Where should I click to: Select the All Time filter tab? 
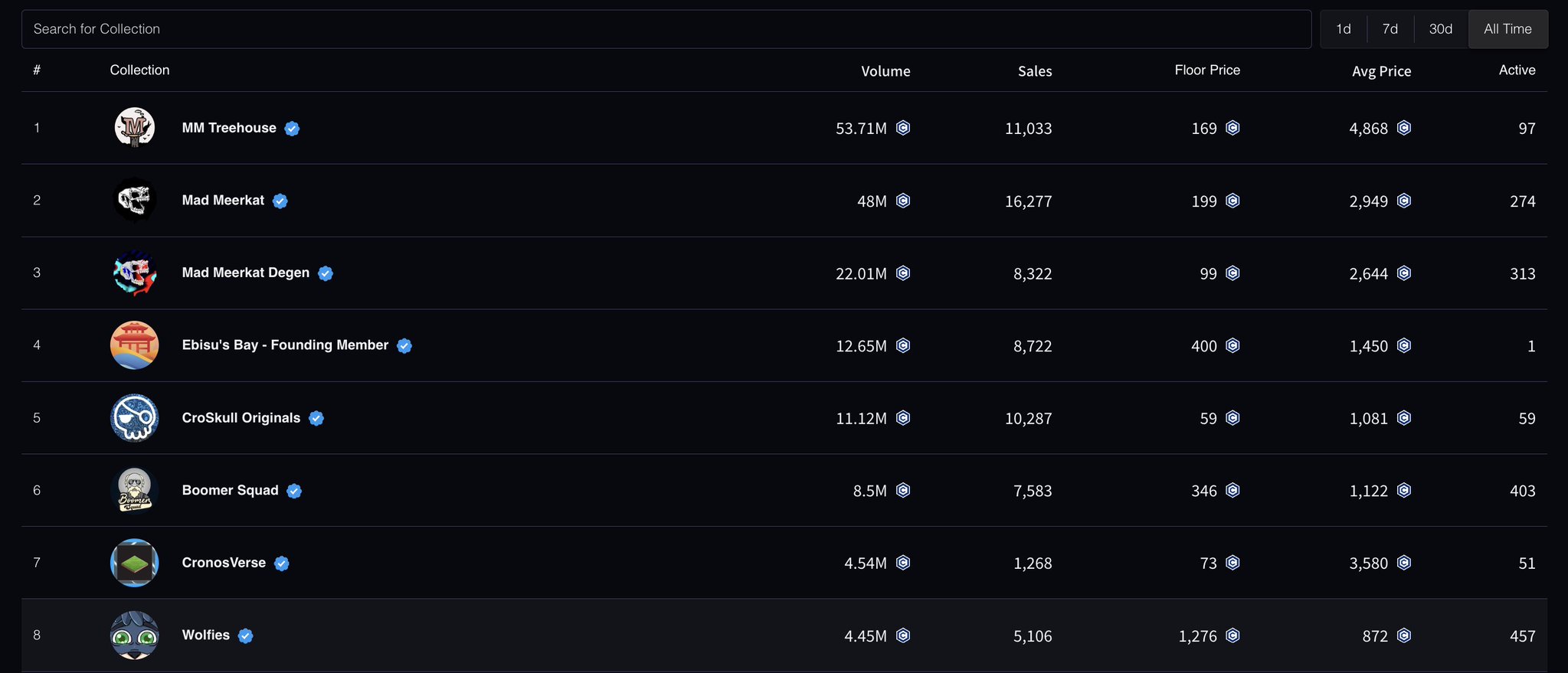[1507, 29]
